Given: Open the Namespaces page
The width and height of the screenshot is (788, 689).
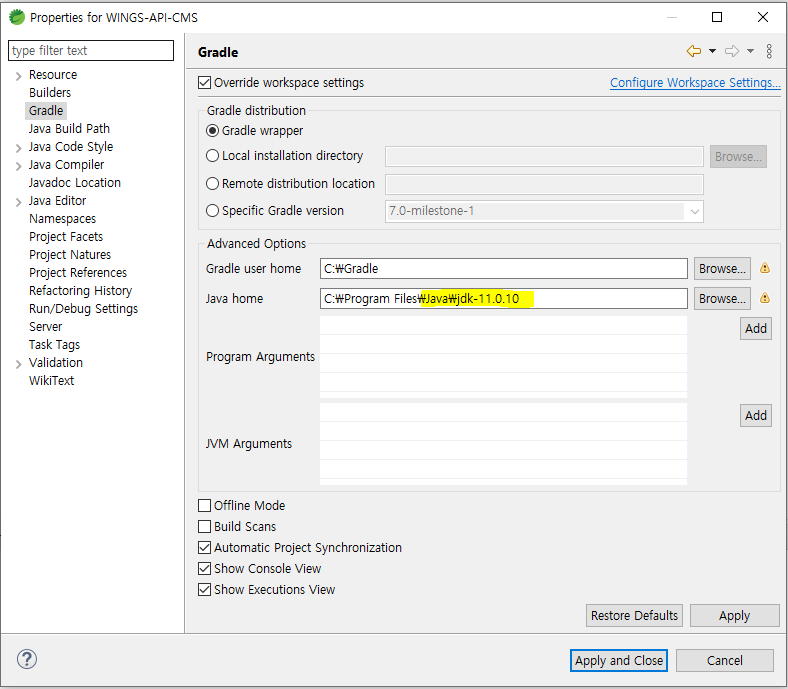Looking at the screenshot, I should [62, 219].
